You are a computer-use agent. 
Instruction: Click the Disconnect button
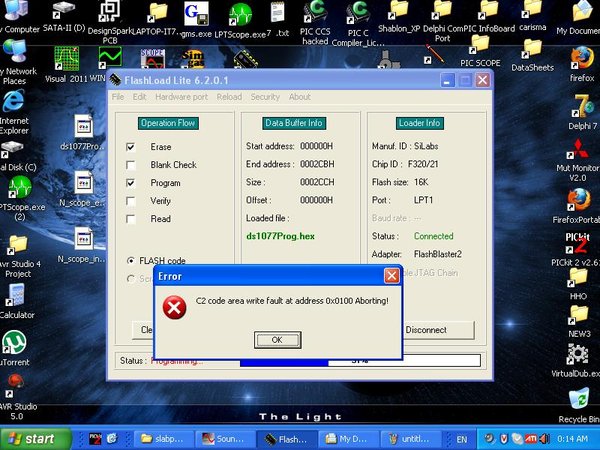pyautogui.click(x=439, y=330)
